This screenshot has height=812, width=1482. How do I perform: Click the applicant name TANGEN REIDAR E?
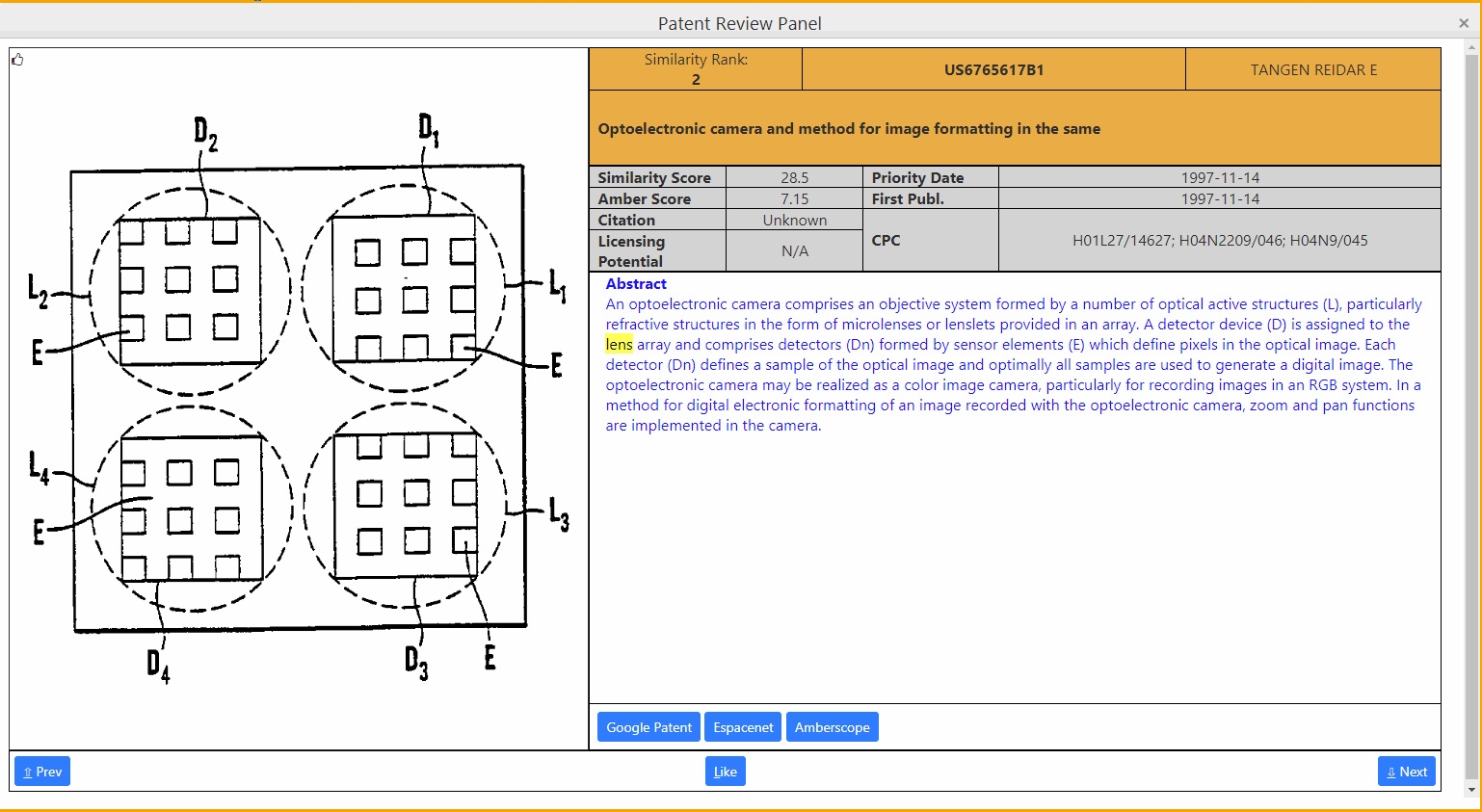tap(1313, 69)
